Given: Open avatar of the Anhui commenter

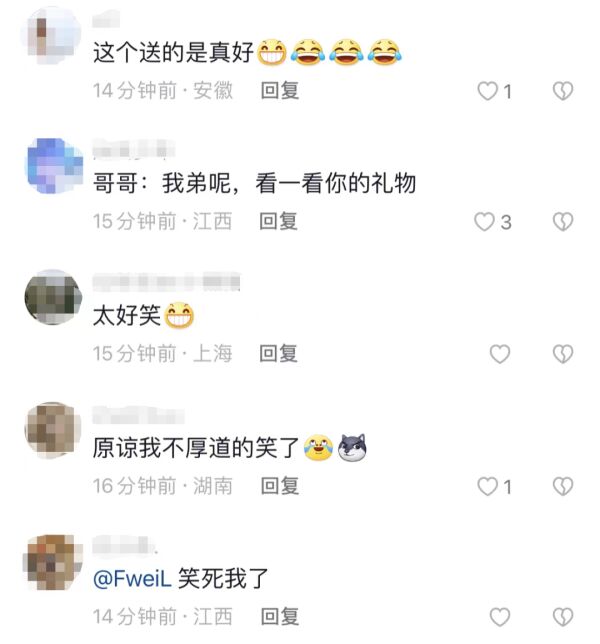Looking at the screenshot, I should pyautogui.click(x=52, y=35).
